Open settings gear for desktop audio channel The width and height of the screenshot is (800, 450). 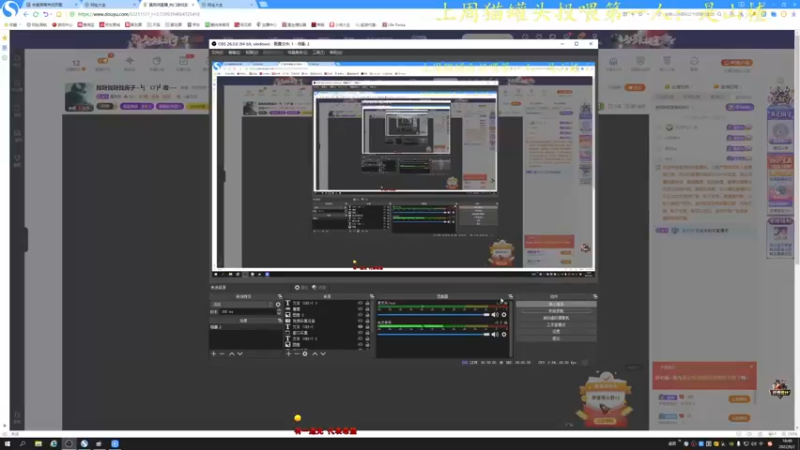click(x=504, y=335)
